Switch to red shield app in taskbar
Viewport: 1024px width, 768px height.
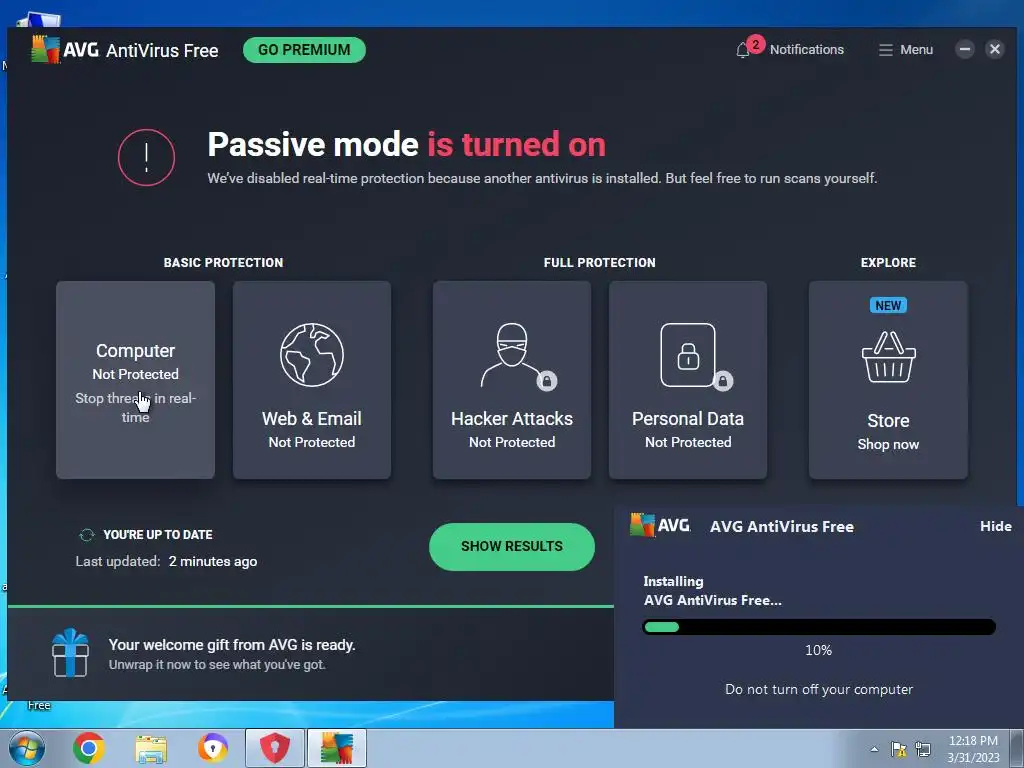pyautogui.click(x=275, y=748)
